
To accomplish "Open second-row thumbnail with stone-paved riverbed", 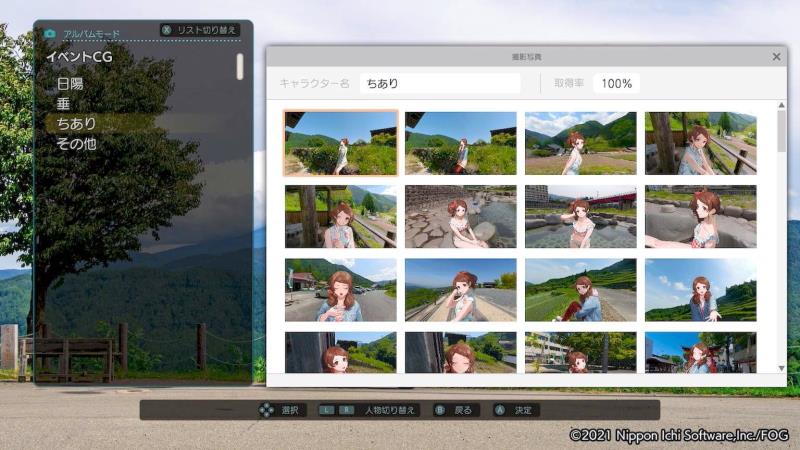I will click(461, 216).
